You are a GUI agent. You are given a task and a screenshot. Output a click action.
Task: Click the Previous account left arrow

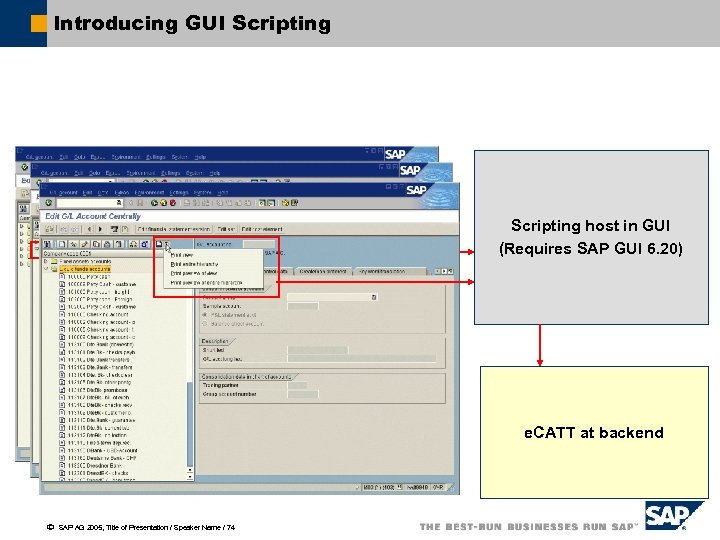click(x=90, y=229)
